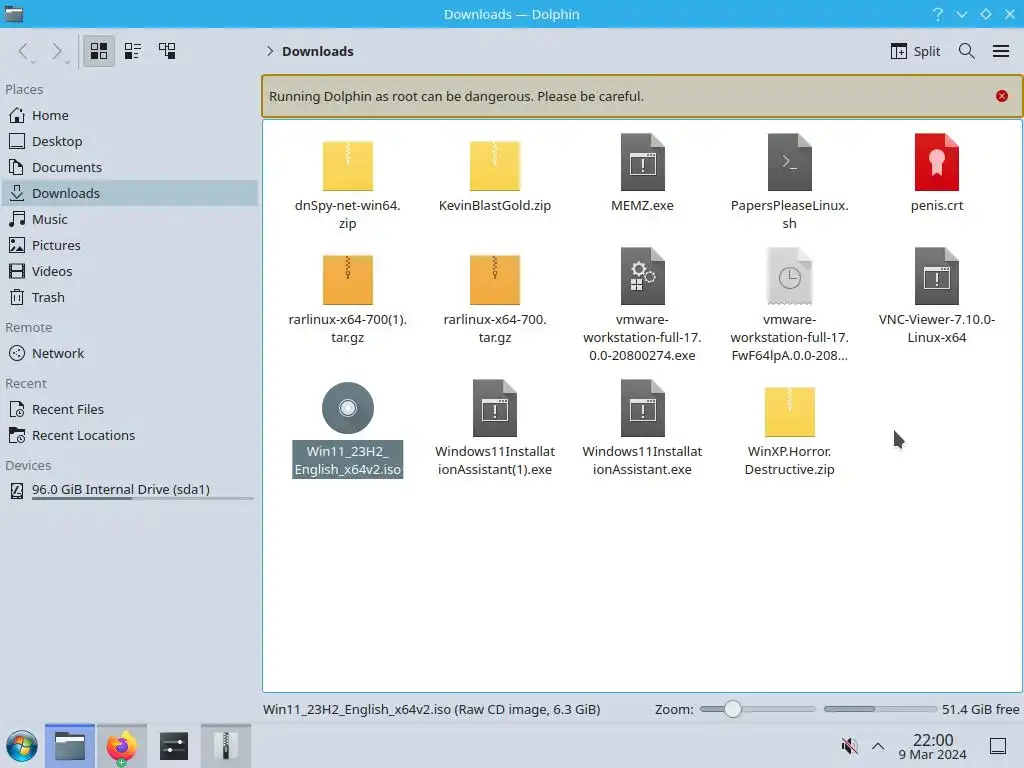The height and width of the screenshot is (768, 1024).
Task: Open Pictures in Places
Action: [129, 246]
